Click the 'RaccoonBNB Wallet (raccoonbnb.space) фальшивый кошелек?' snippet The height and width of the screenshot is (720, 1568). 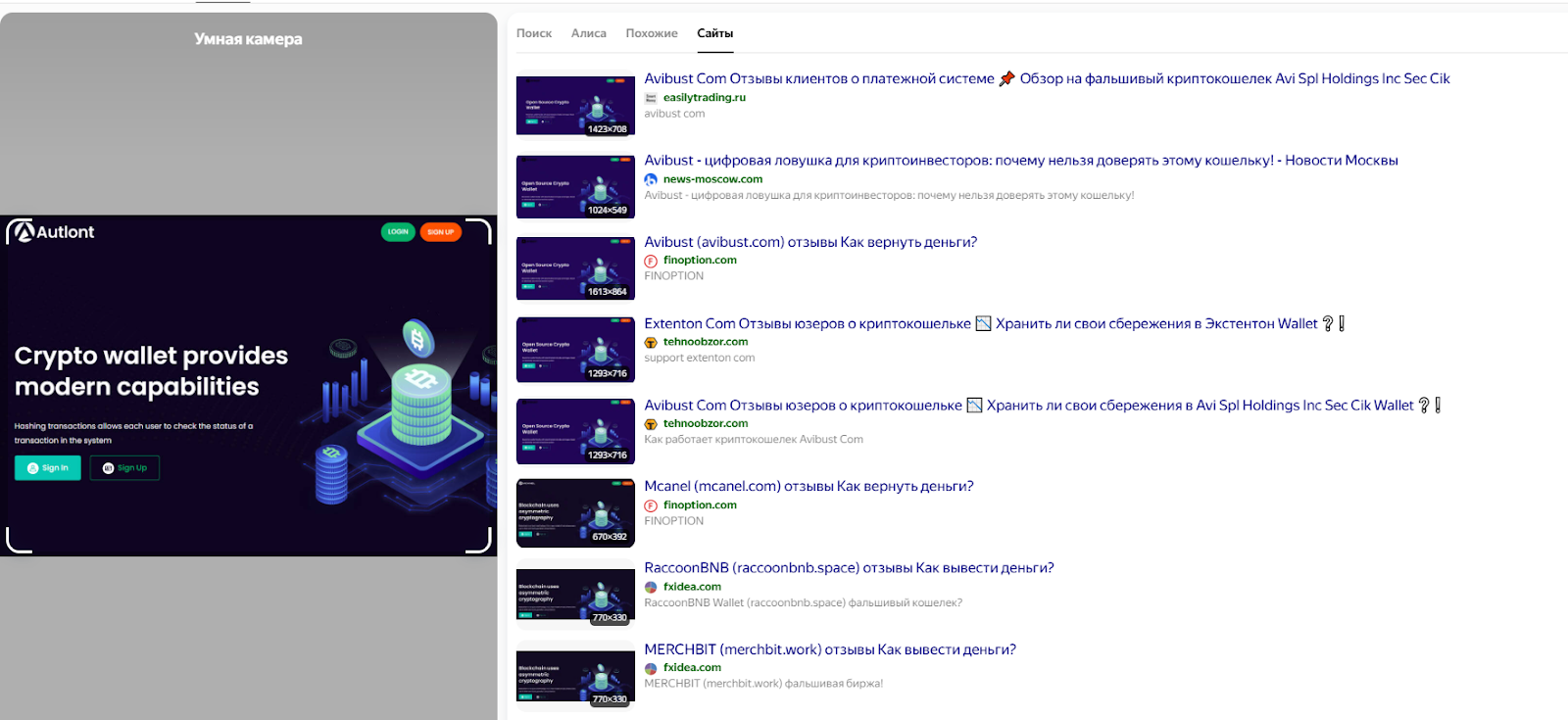tap(804, 603)
